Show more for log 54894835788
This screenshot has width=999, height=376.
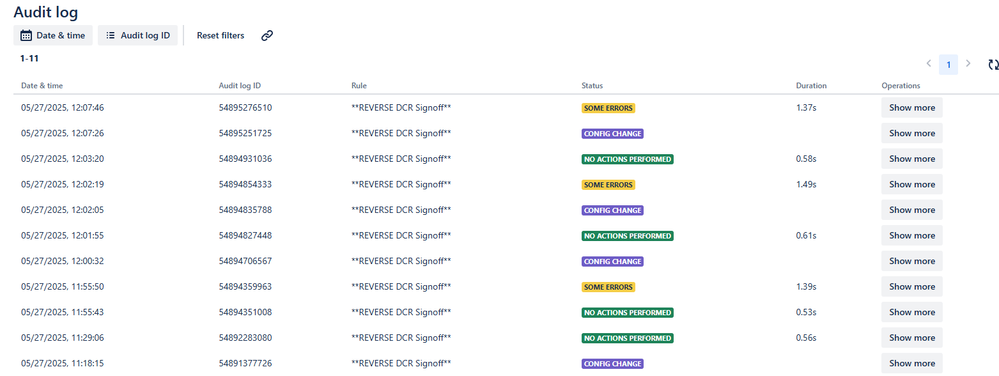point(912,210)
